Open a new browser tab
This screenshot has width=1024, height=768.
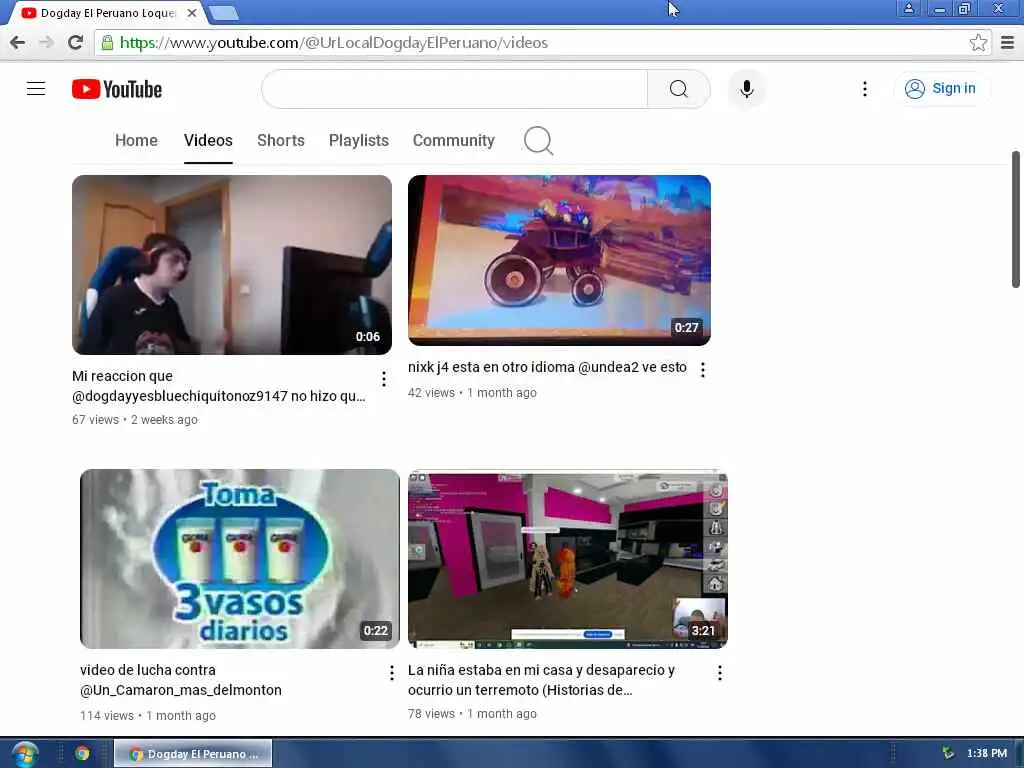click(x=224, y=12)
